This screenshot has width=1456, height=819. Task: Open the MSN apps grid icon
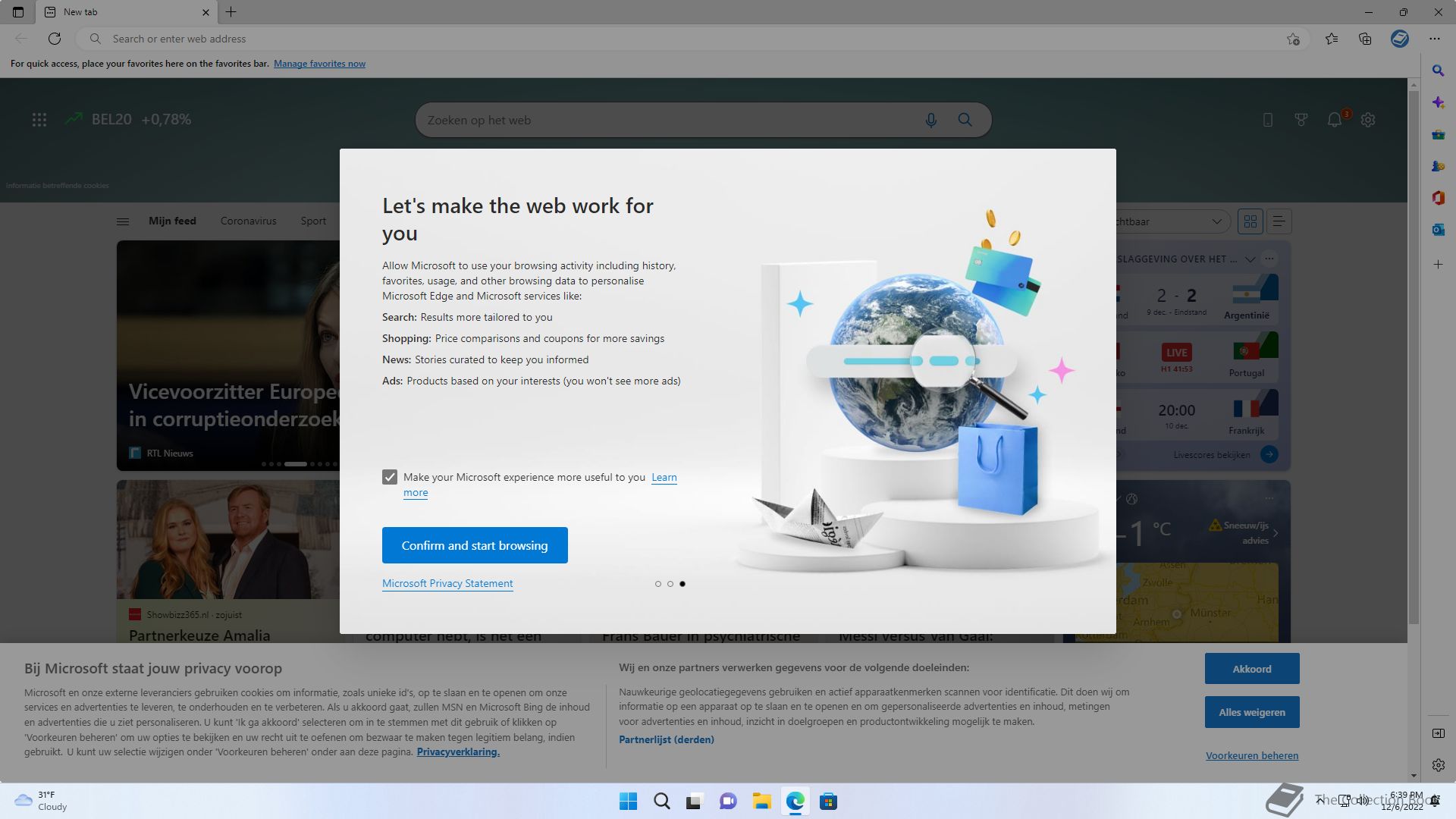[x=39, y=120]
